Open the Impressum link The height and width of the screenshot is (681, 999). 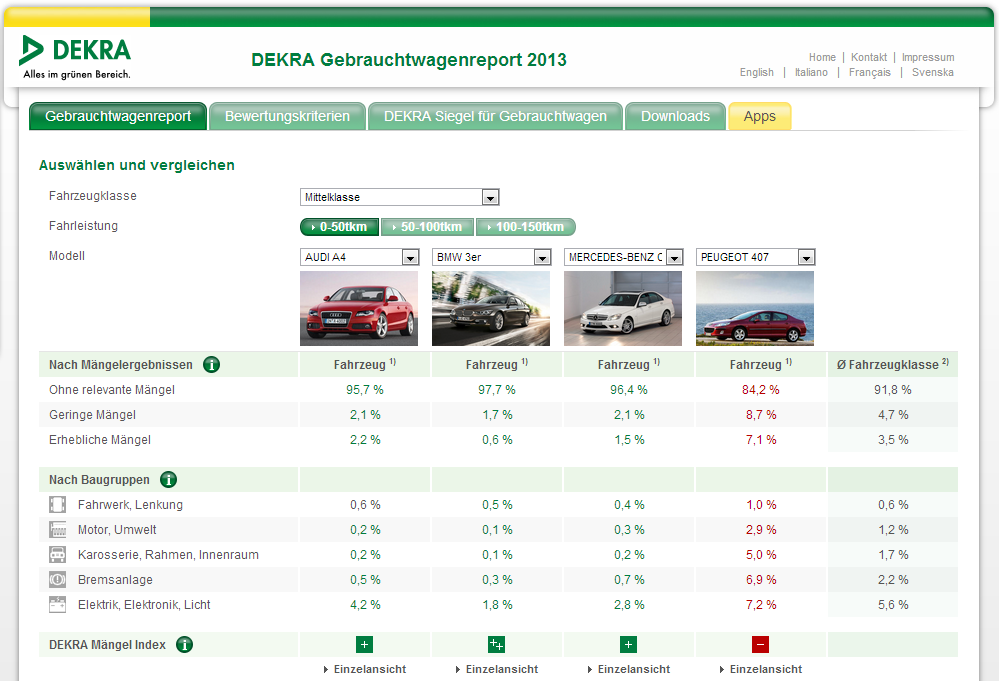coord(928,57)
